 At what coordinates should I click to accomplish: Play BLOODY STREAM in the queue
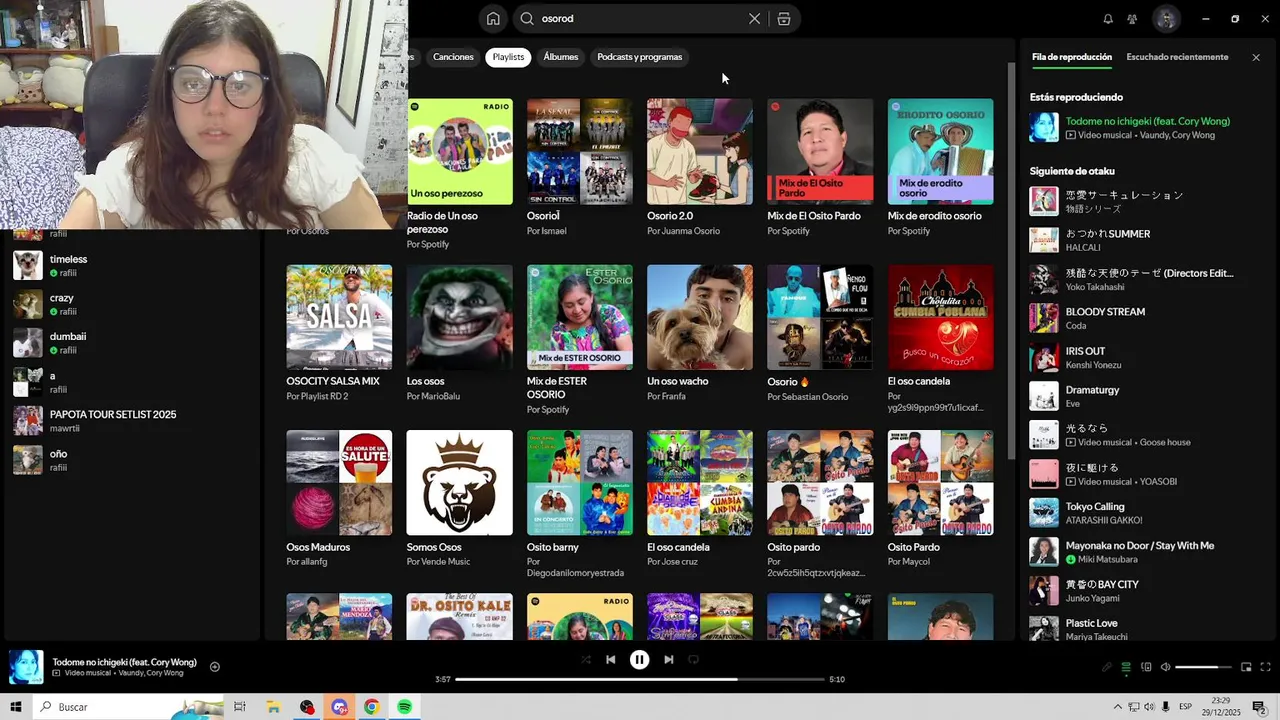[x=1140, y=318]
